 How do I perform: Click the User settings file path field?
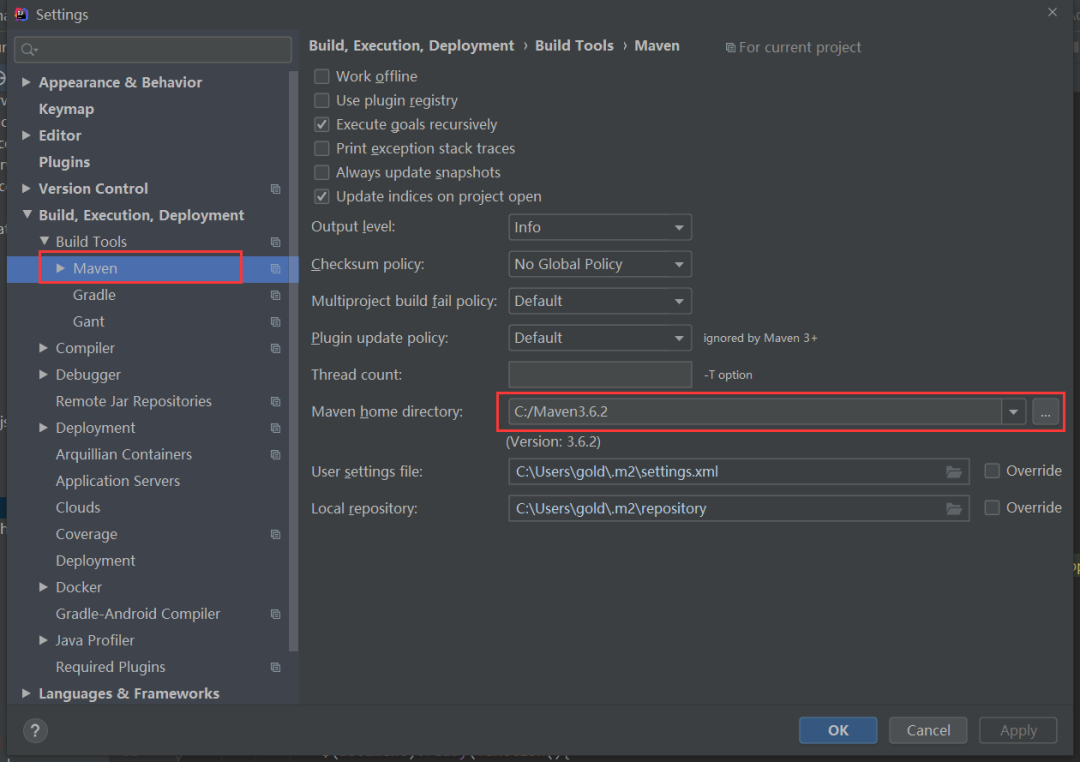point(739,472)
